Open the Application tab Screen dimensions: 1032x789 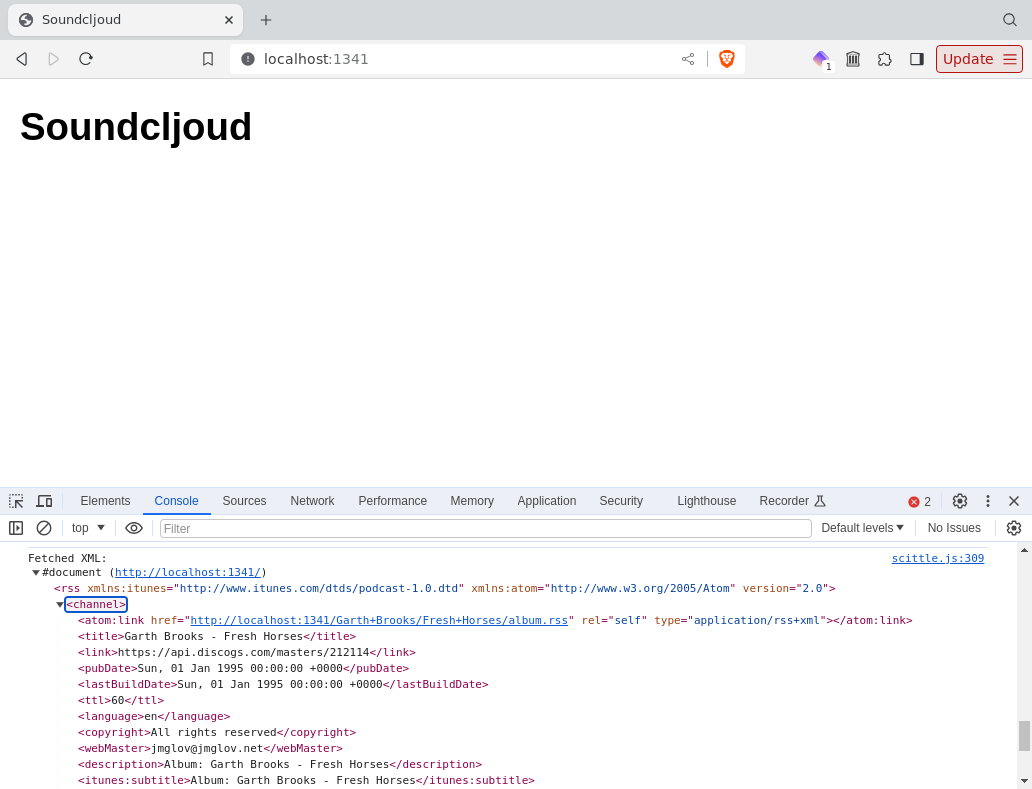pos(546,501)
